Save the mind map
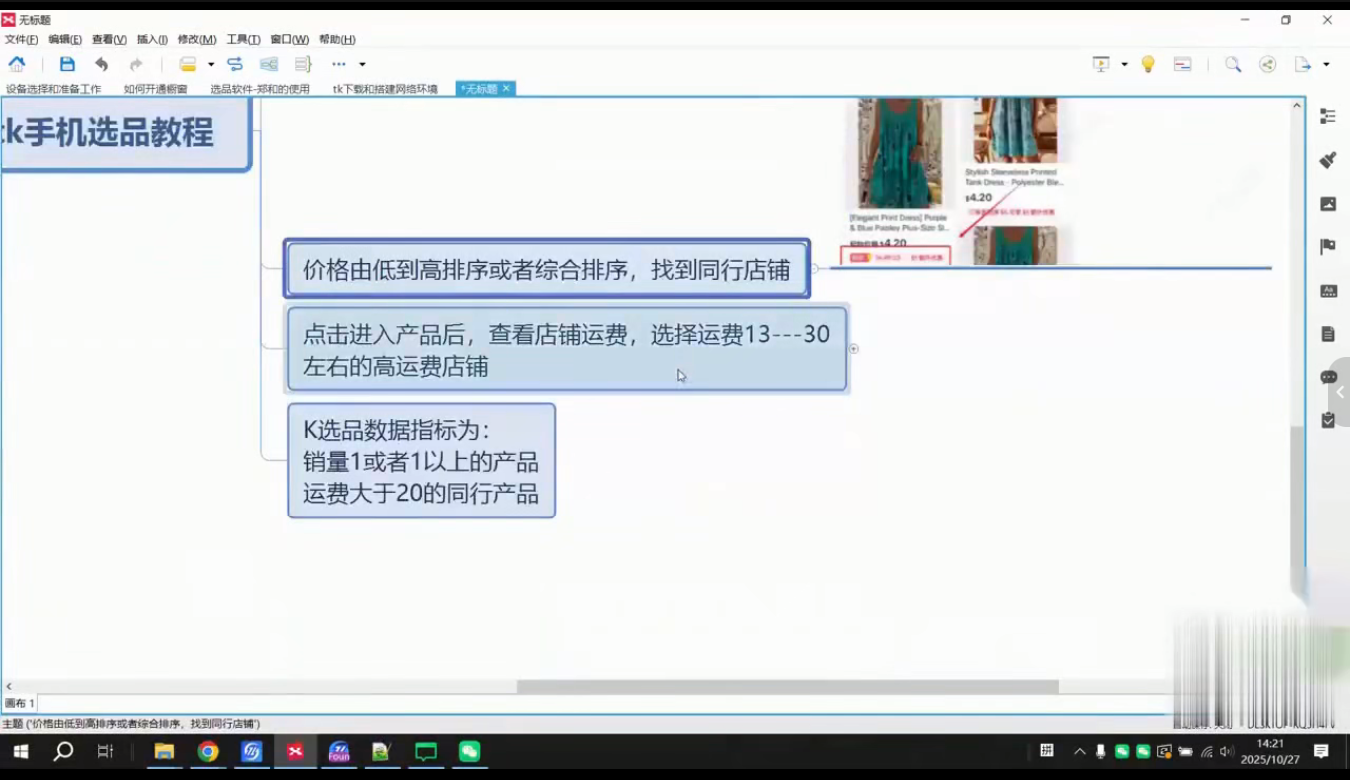This screenshot has height=780, width=1350. pyautogui.click(x=66, y=63)
